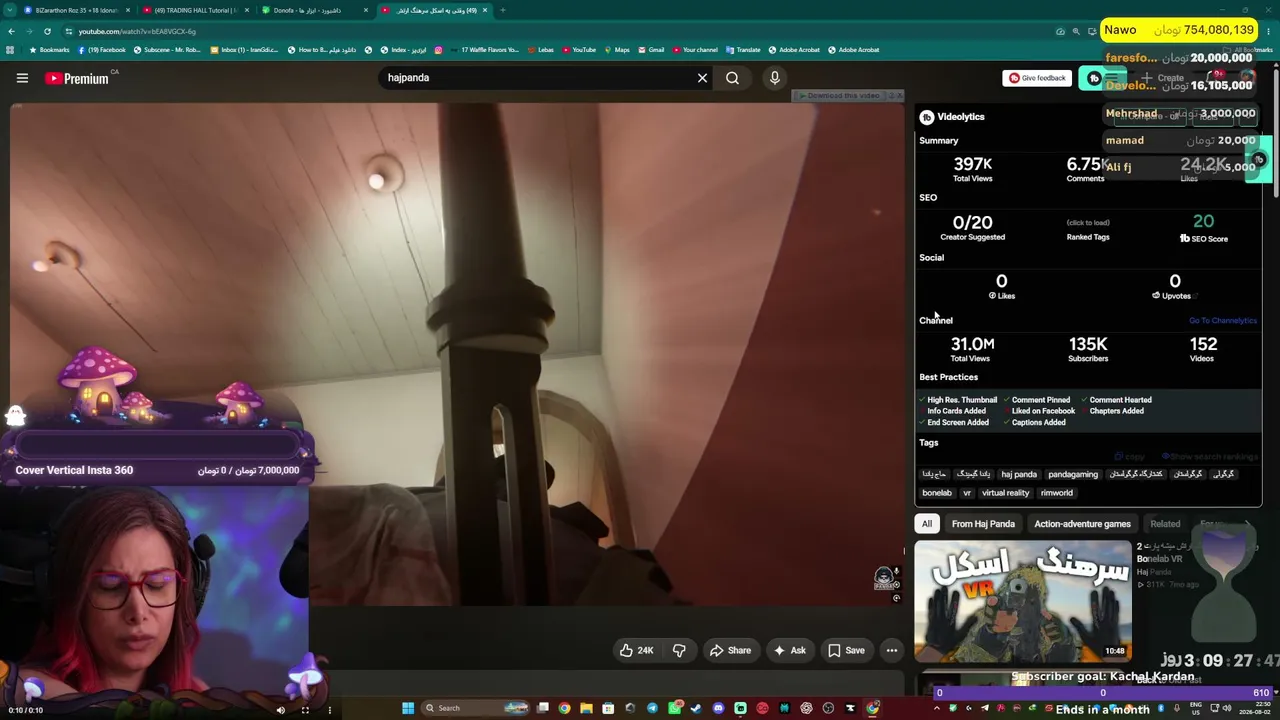Open File Explorer from the taskbar

(586, 708)
